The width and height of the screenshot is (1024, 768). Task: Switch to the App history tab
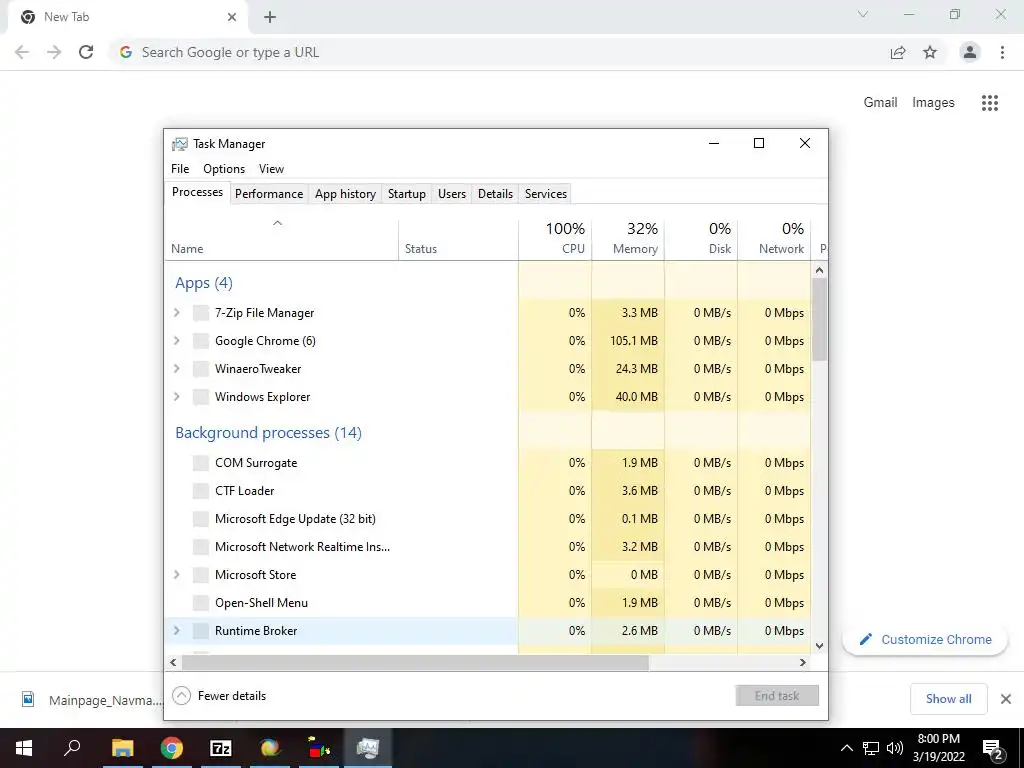345,194
